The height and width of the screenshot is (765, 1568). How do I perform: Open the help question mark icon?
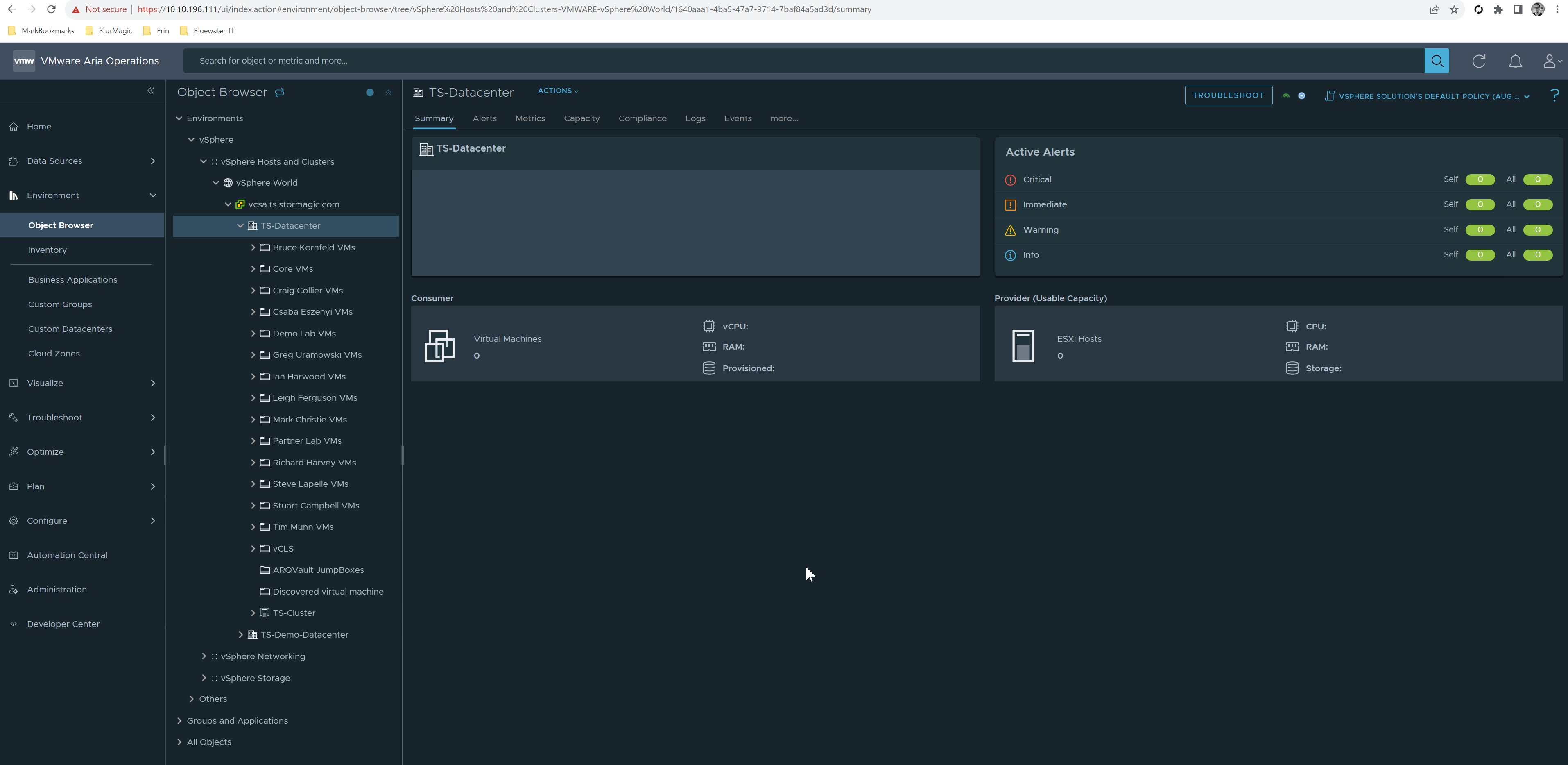(1554, 95)
